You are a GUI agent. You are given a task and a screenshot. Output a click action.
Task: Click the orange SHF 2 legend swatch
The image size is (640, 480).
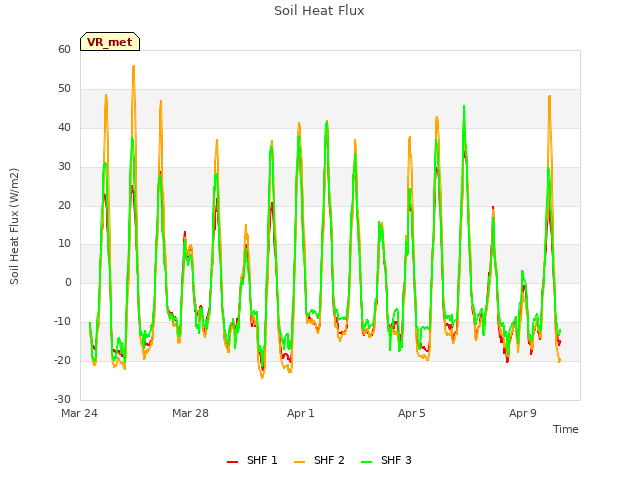click(300, 462)
